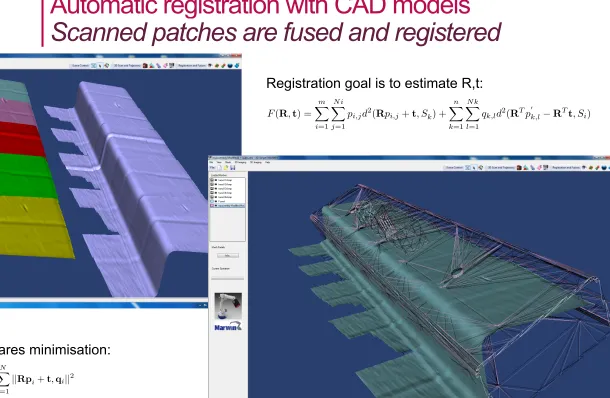Viewport: 610px width, 398px height.
Task: Click the dark red cube scan icon, front window
Action: click(519, 167)
